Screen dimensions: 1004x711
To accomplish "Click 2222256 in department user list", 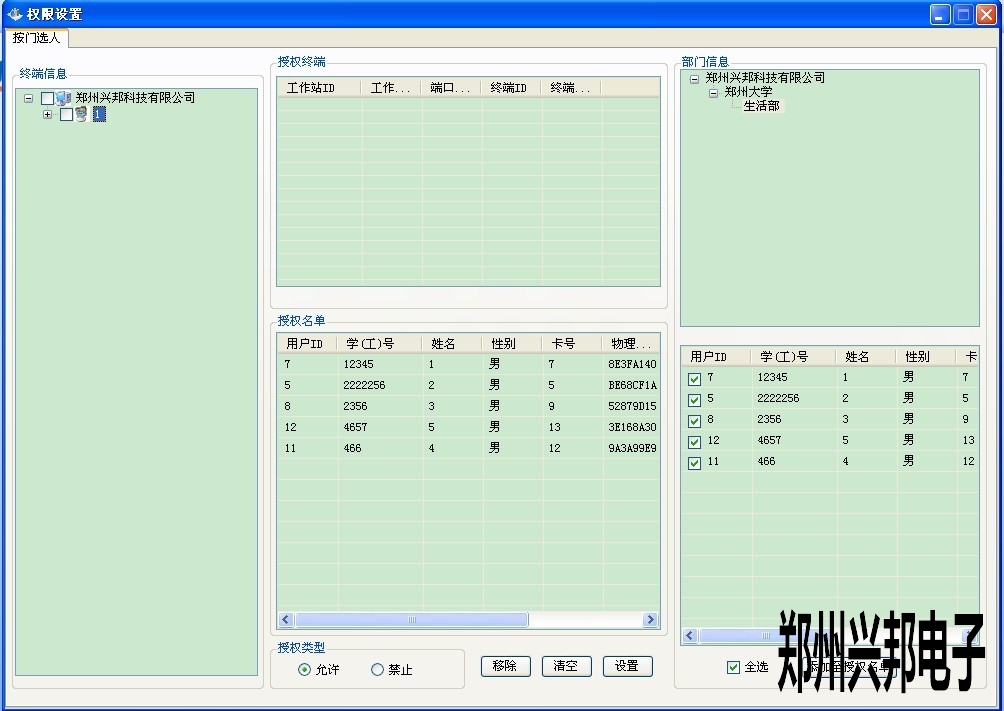I will point(778,398).
